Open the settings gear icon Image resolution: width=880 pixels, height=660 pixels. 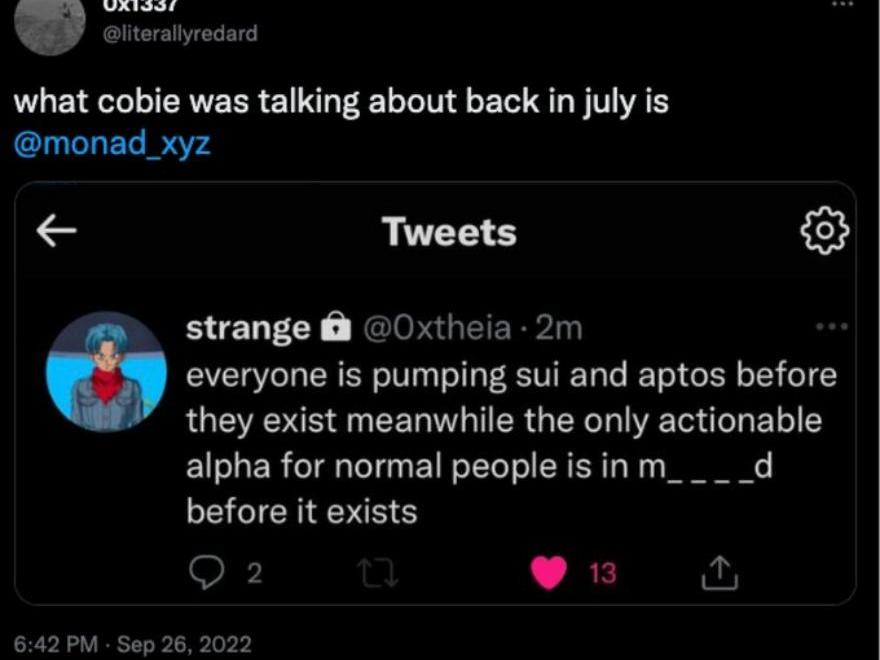825,232
